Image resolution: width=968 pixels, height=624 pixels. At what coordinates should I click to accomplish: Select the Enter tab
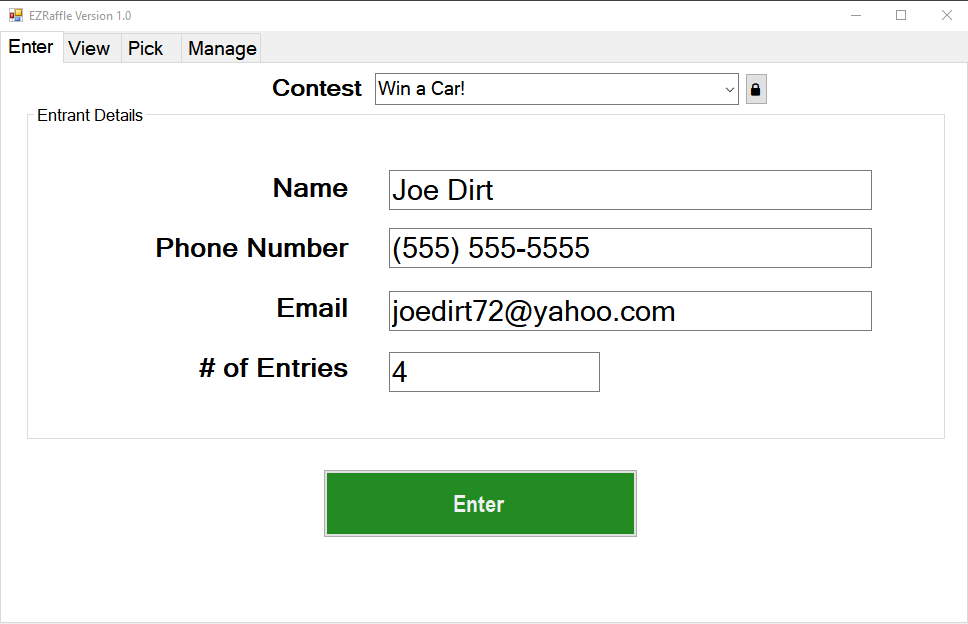coord(31,47)
